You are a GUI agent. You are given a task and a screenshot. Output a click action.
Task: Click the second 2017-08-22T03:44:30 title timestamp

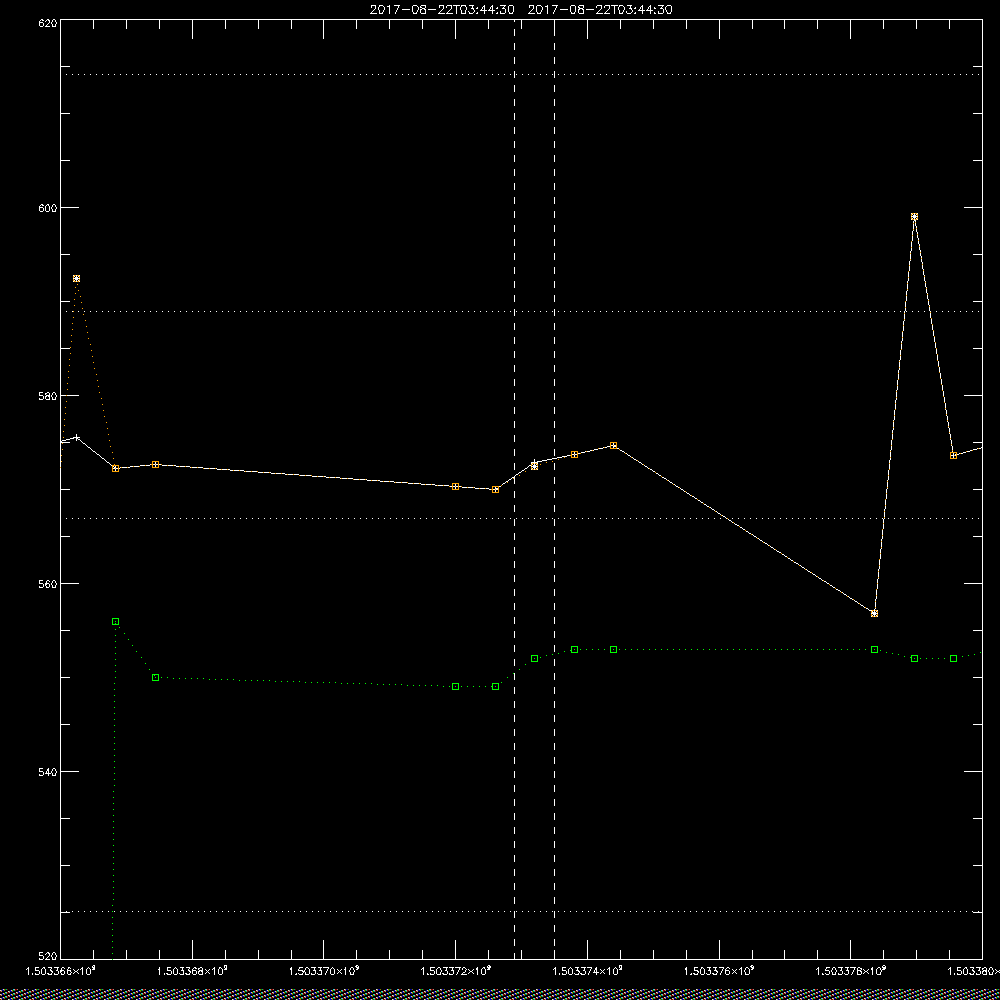click(x=600, y=10)
